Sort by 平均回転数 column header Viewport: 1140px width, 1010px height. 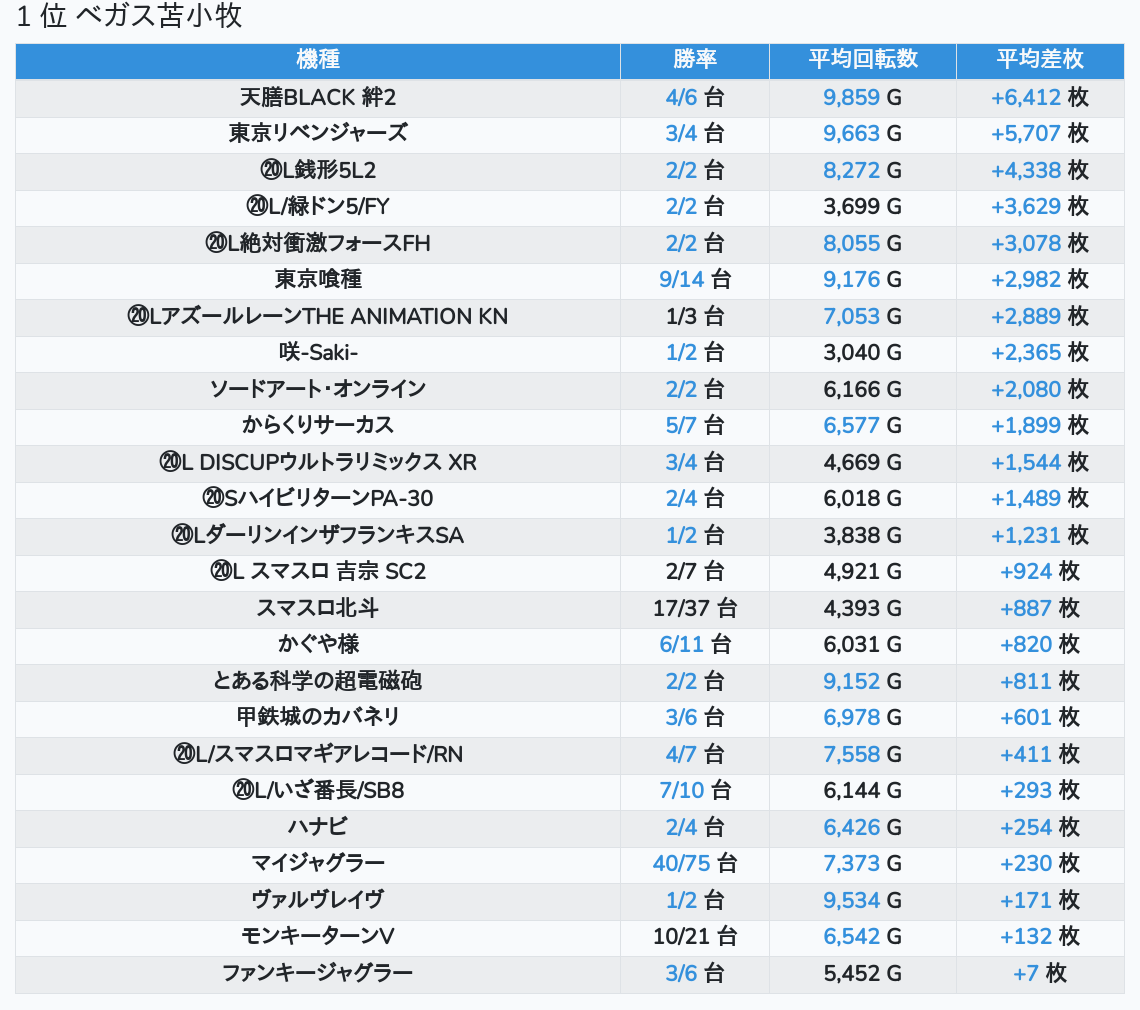pos(862,60)
